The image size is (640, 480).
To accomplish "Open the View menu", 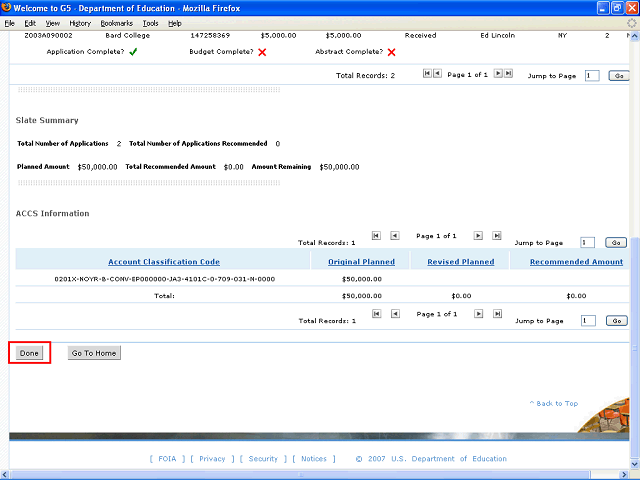I will [x=53, y=23].
